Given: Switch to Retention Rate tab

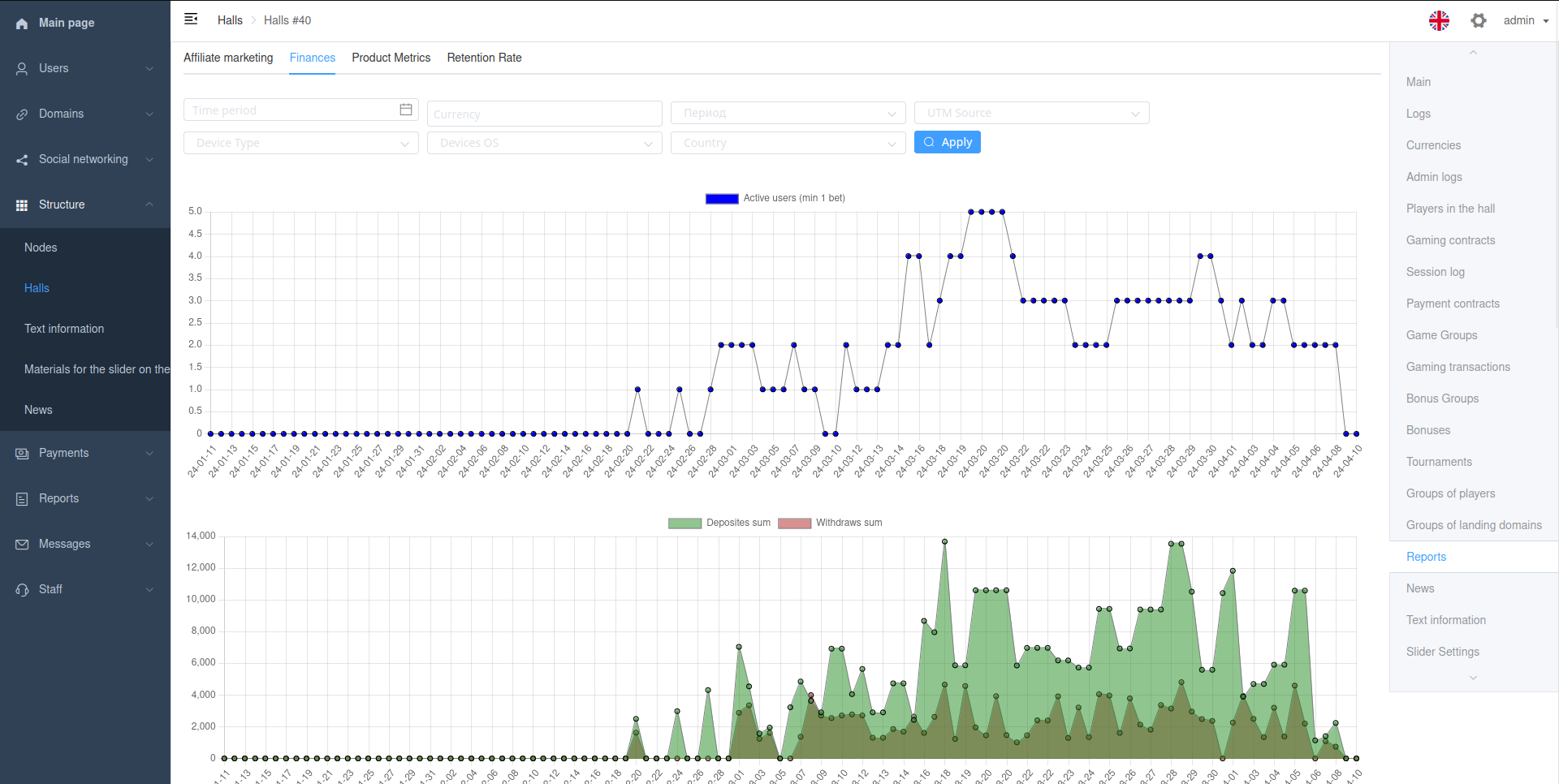Looking at the screenshot, I should tap(485, 58).
